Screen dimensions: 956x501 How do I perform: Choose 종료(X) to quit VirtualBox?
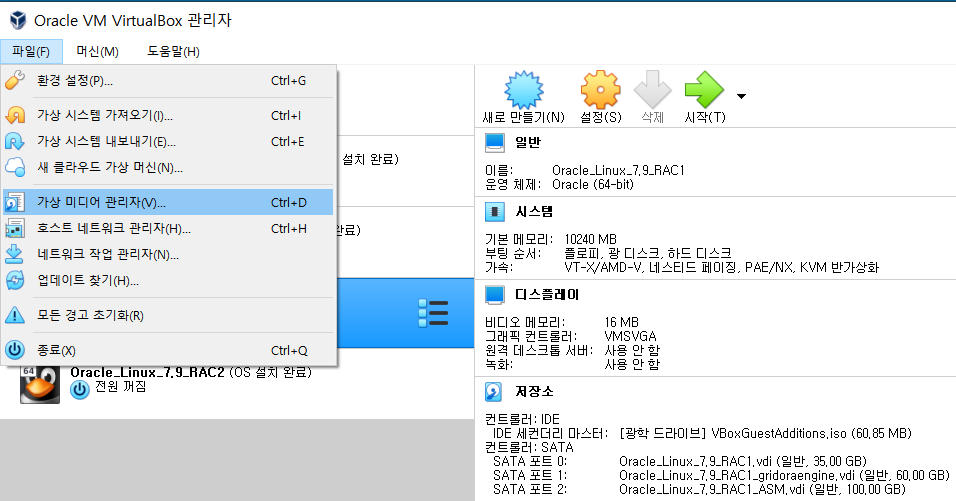(168, 350)
